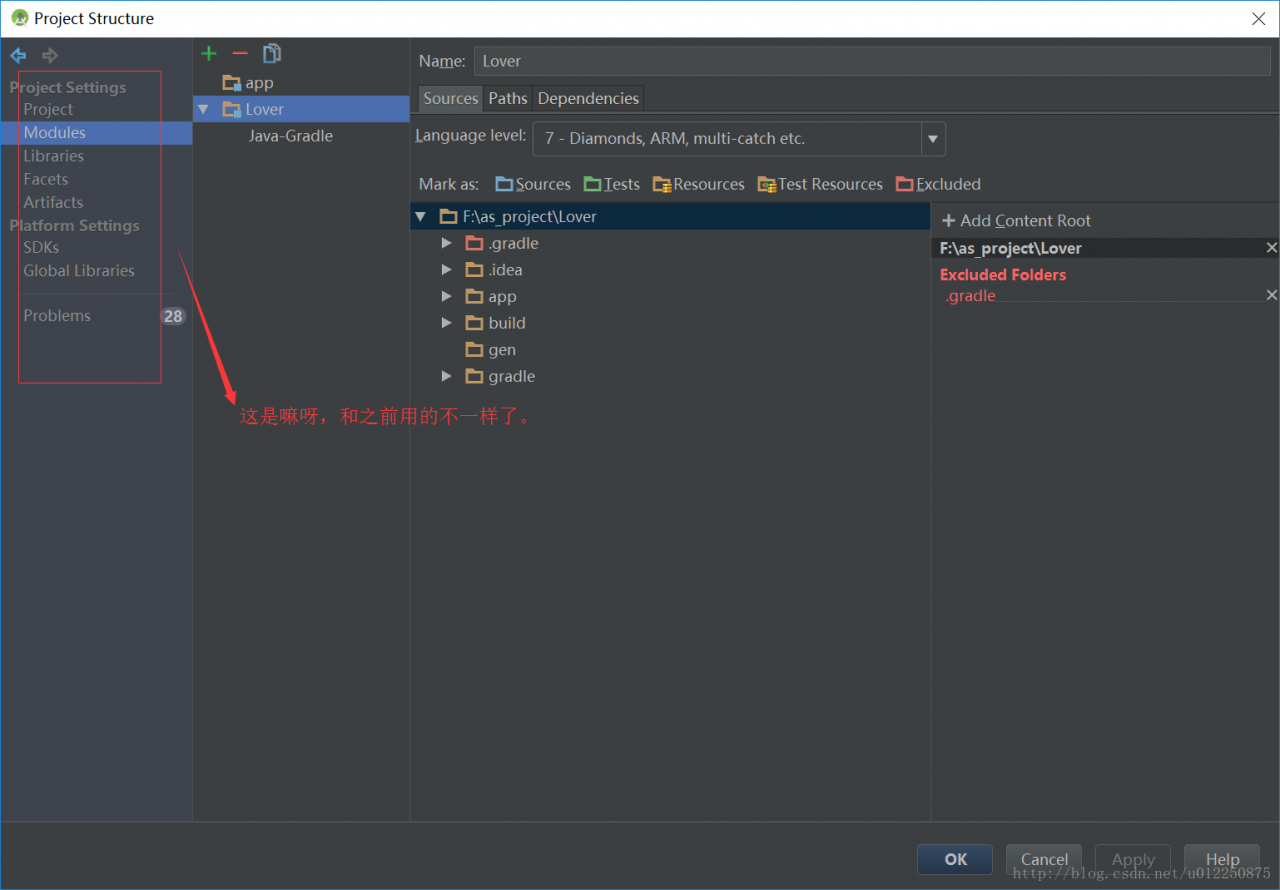This screenshot has width=1280, height=890.
Task: Mark folder as Sources
Action: [x=533, y=184]
